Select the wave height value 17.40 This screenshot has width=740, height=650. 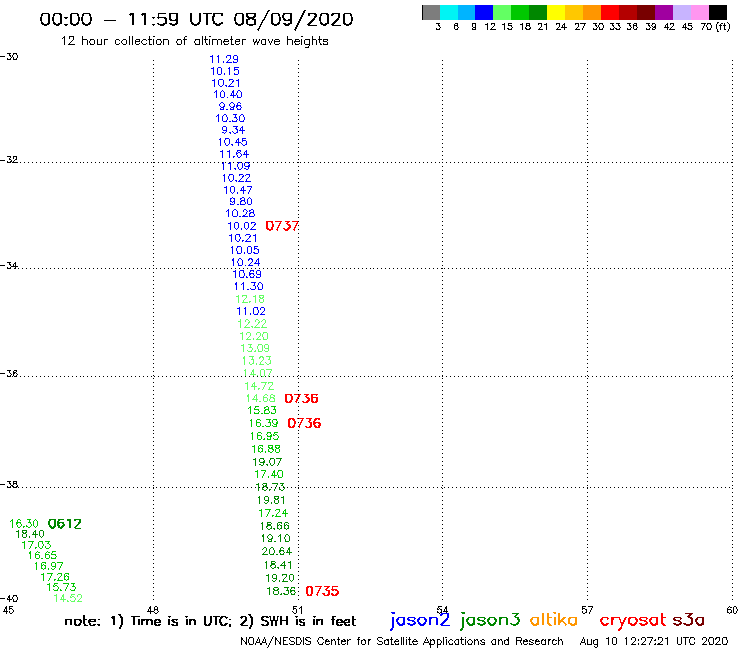coord(269,474)
